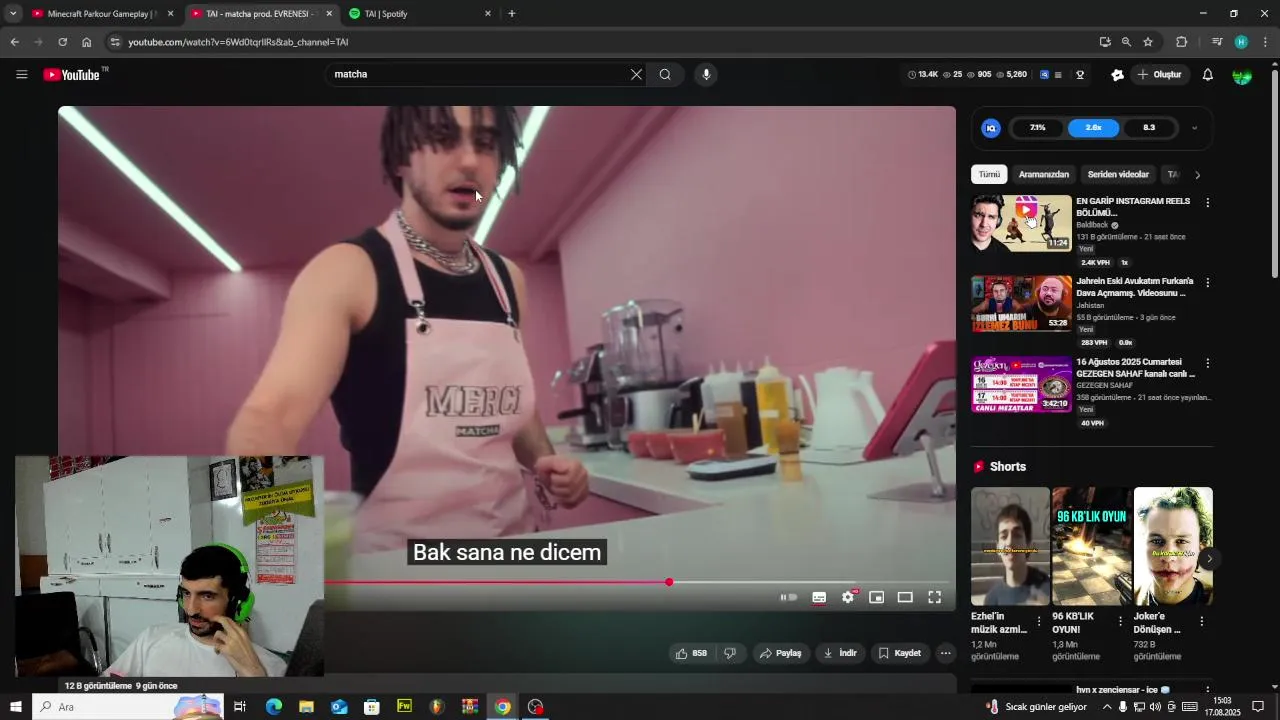Go to the YouTube home logo

click(x=71, y=75)
